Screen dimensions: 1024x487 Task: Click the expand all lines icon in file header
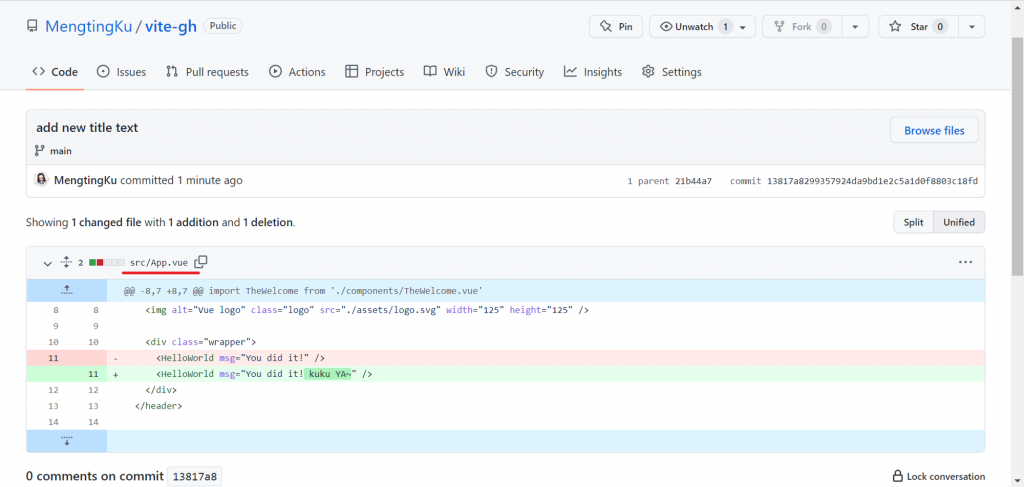(x=66, y=262)
